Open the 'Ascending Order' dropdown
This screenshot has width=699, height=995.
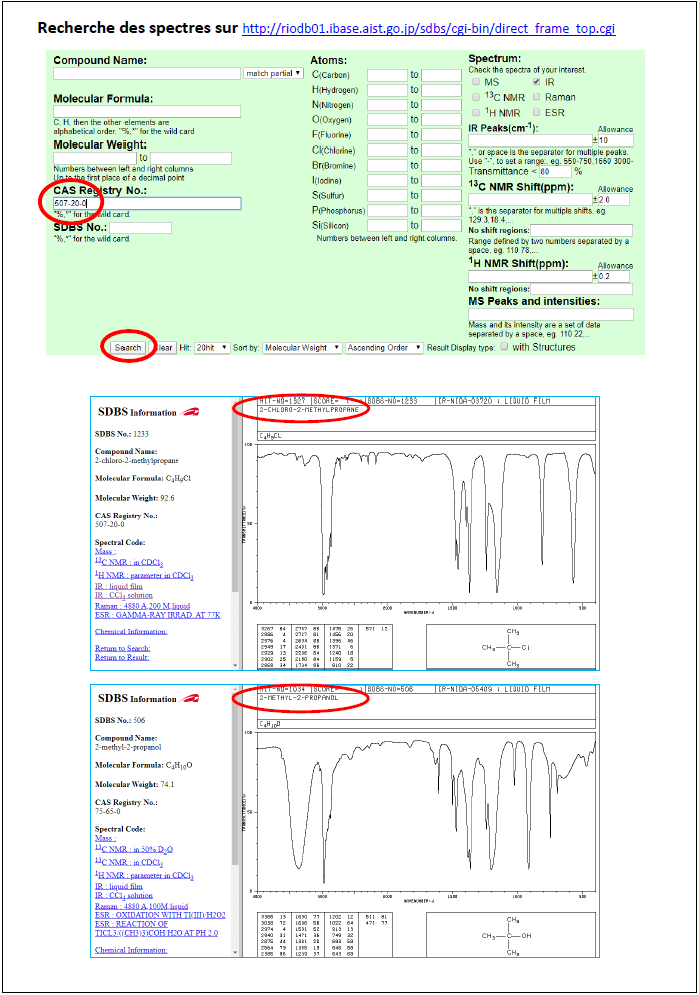[x=384, y=348]
